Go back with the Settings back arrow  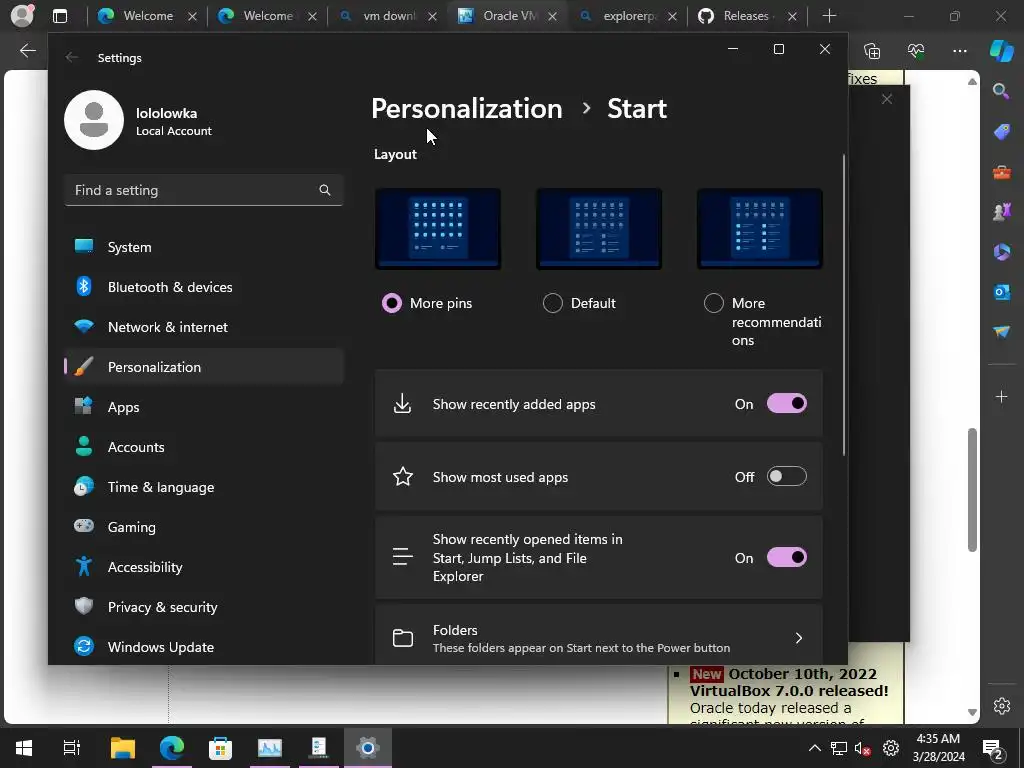tap(72, 57)
